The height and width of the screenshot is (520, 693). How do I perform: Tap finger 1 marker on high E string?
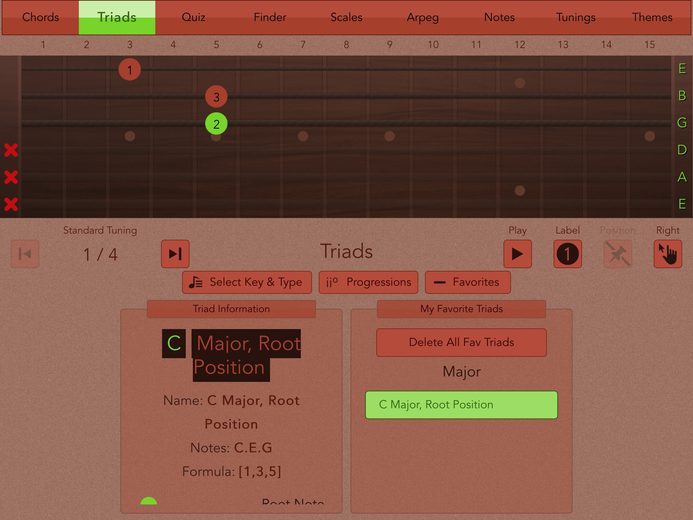[129, 70]
